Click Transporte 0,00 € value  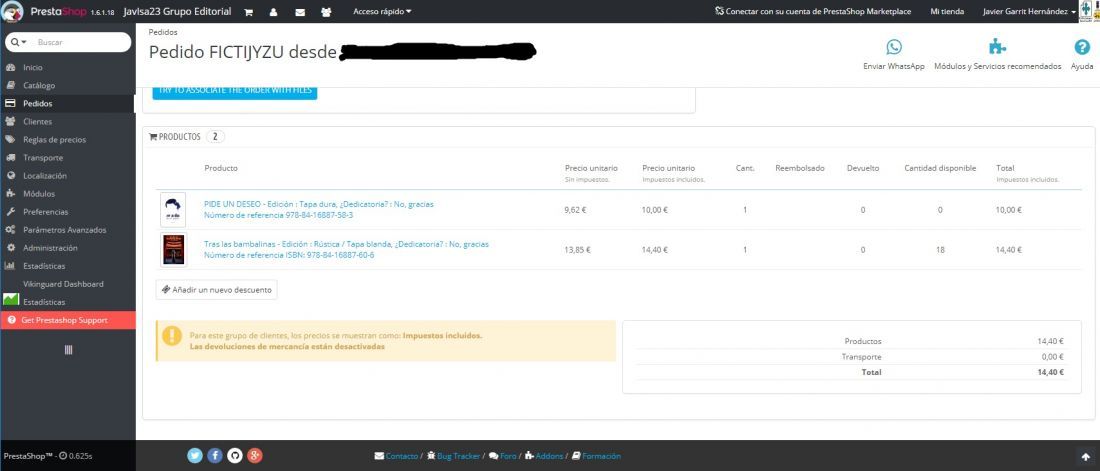[x=1052, y=357]
